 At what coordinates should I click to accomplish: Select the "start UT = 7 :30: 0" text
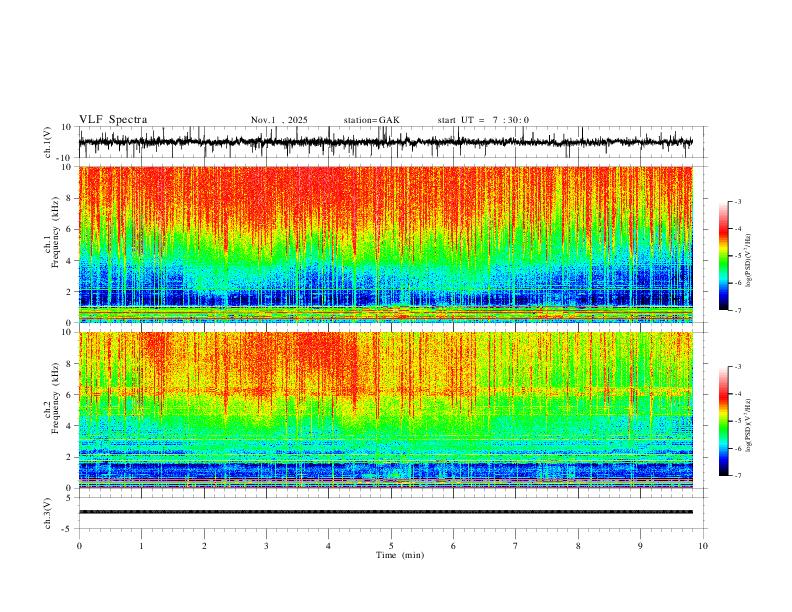pos(483,120)
